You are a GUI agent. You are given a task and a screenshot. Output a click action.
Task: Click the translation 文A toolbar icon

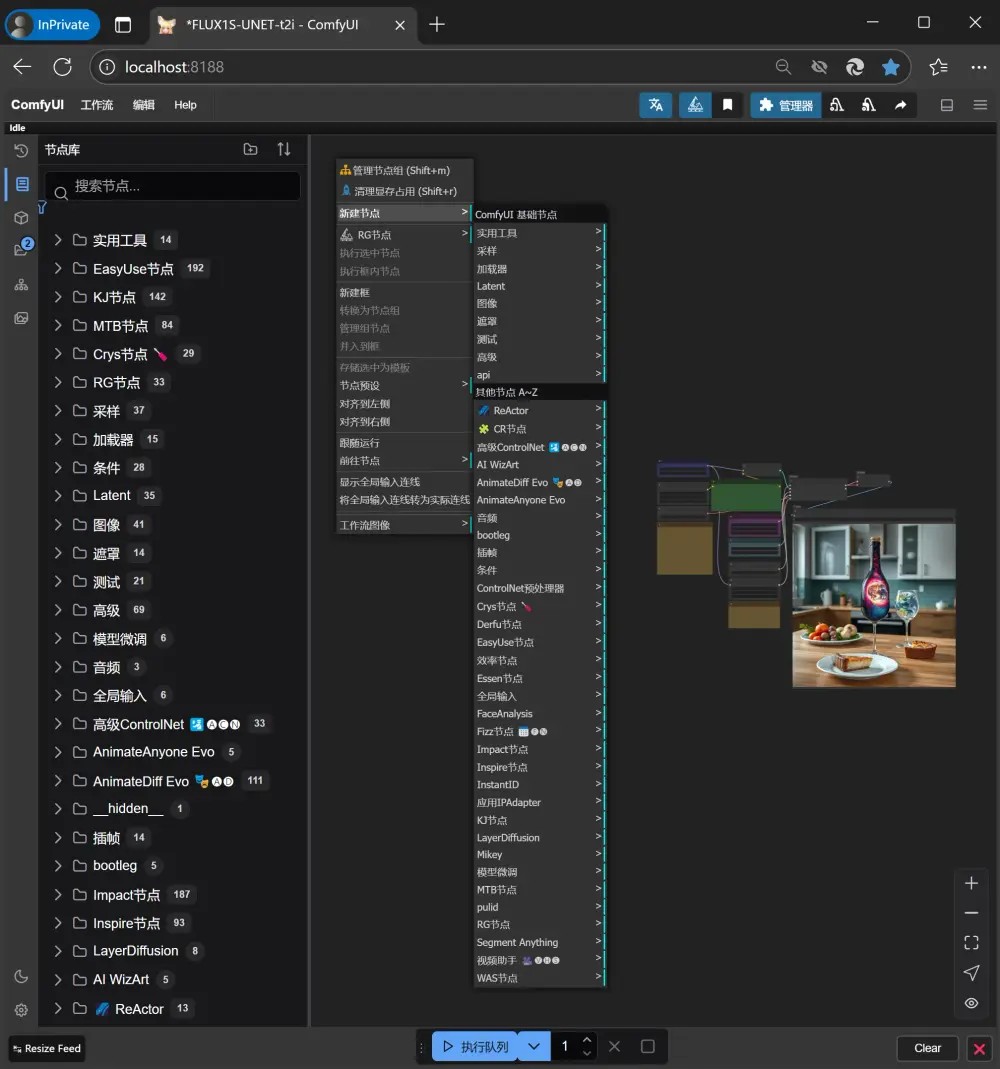tap(655, 104)
